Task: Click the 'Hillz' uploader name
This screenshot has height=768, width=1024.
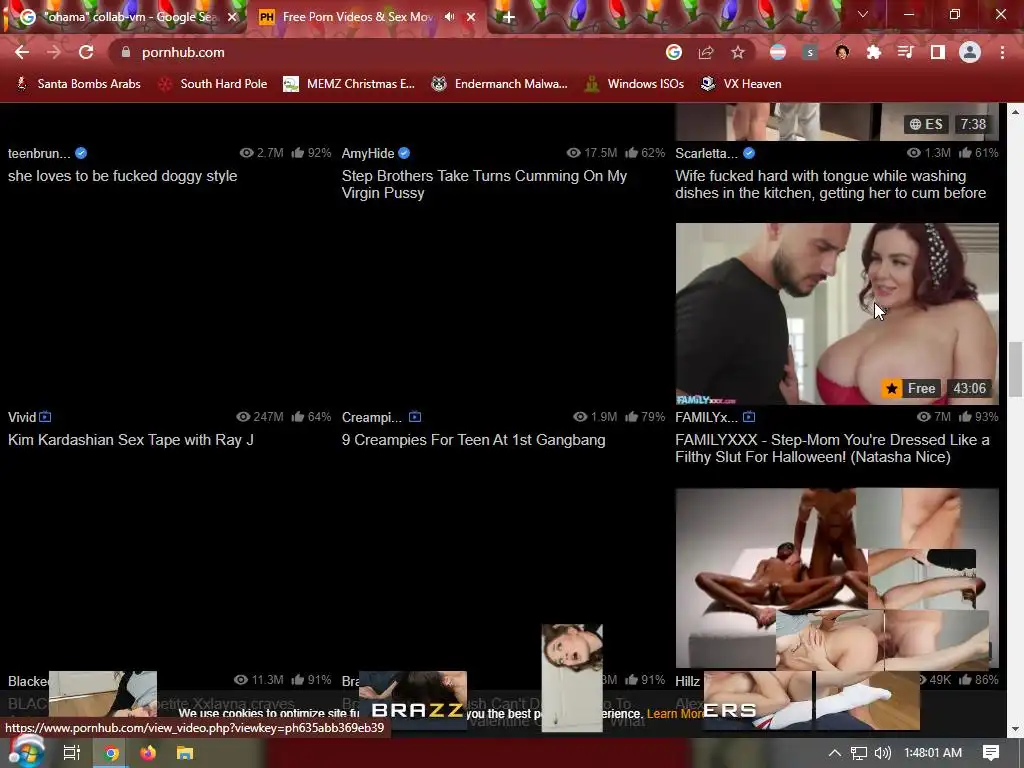Action: point(687,681)
